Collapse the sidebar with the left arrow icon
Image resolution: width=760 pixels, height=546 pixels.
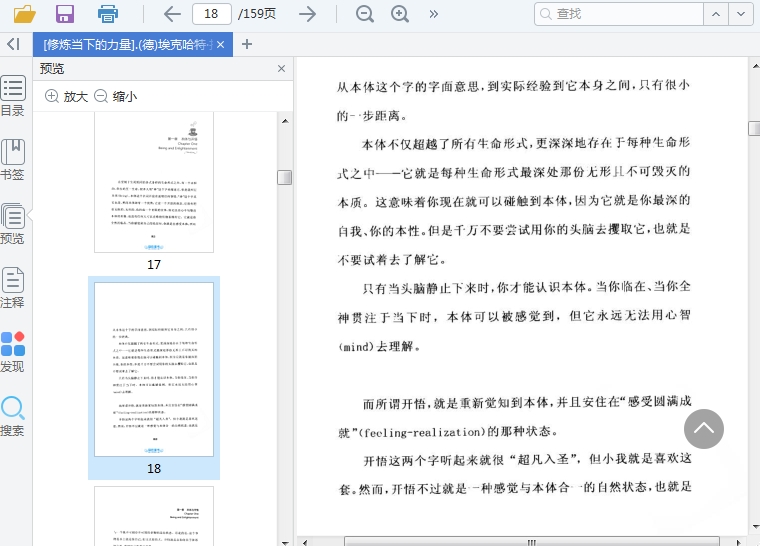pos(13,44)
